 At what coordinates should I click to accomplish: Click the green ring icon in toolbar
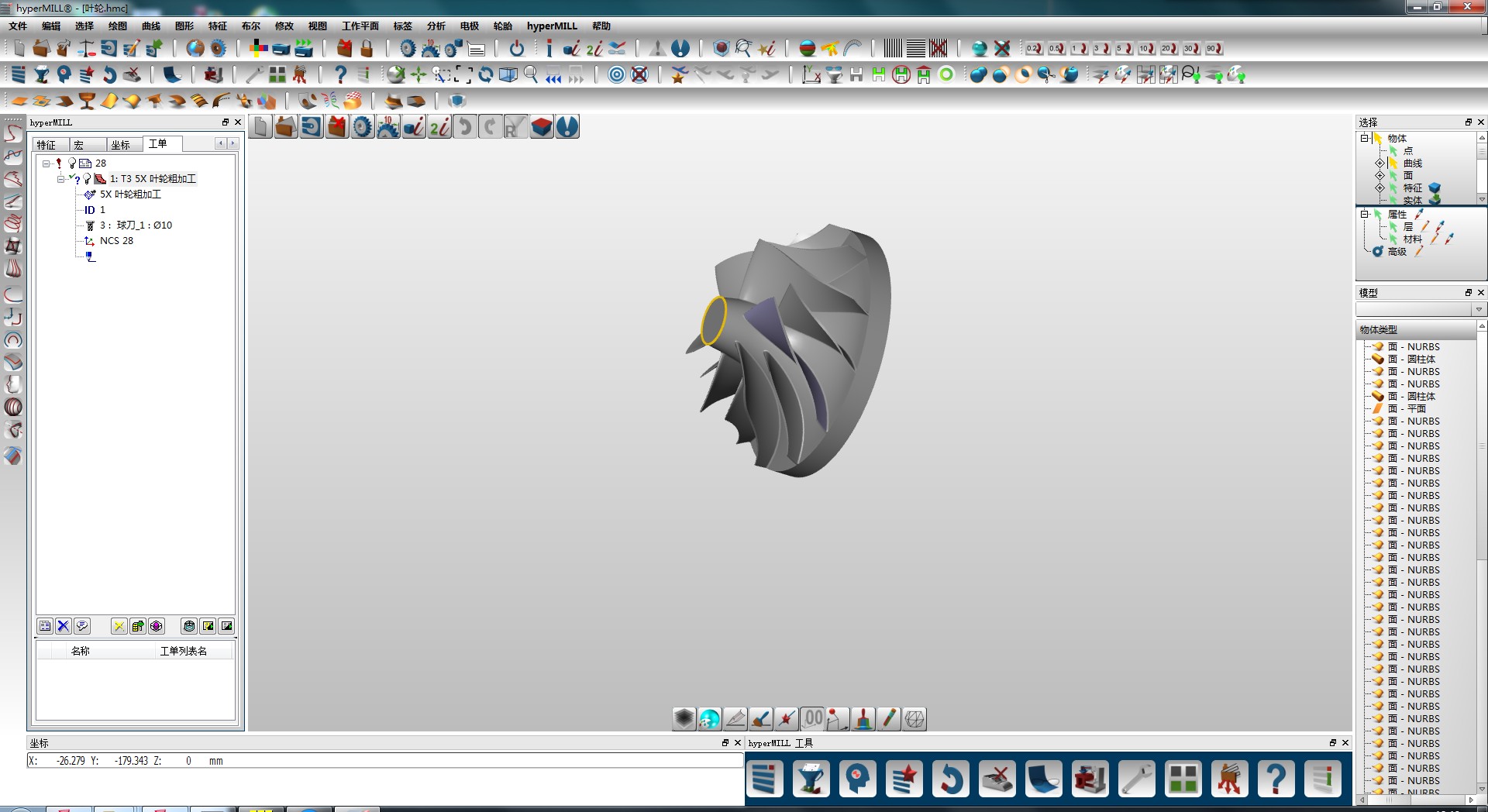click(946, 74)
